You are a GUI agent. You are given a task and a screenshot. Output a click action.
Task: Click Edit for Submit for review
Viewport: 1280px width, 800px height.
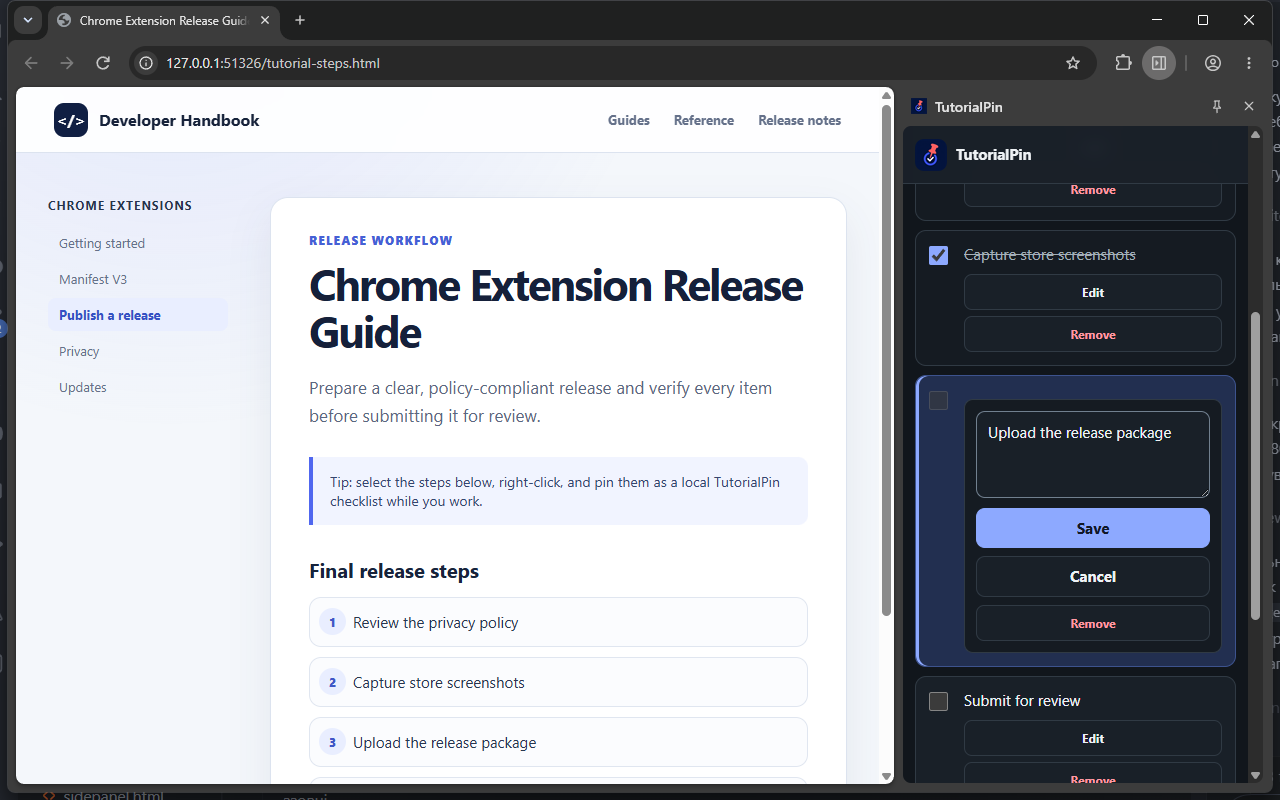click(x=1093, y=738)
